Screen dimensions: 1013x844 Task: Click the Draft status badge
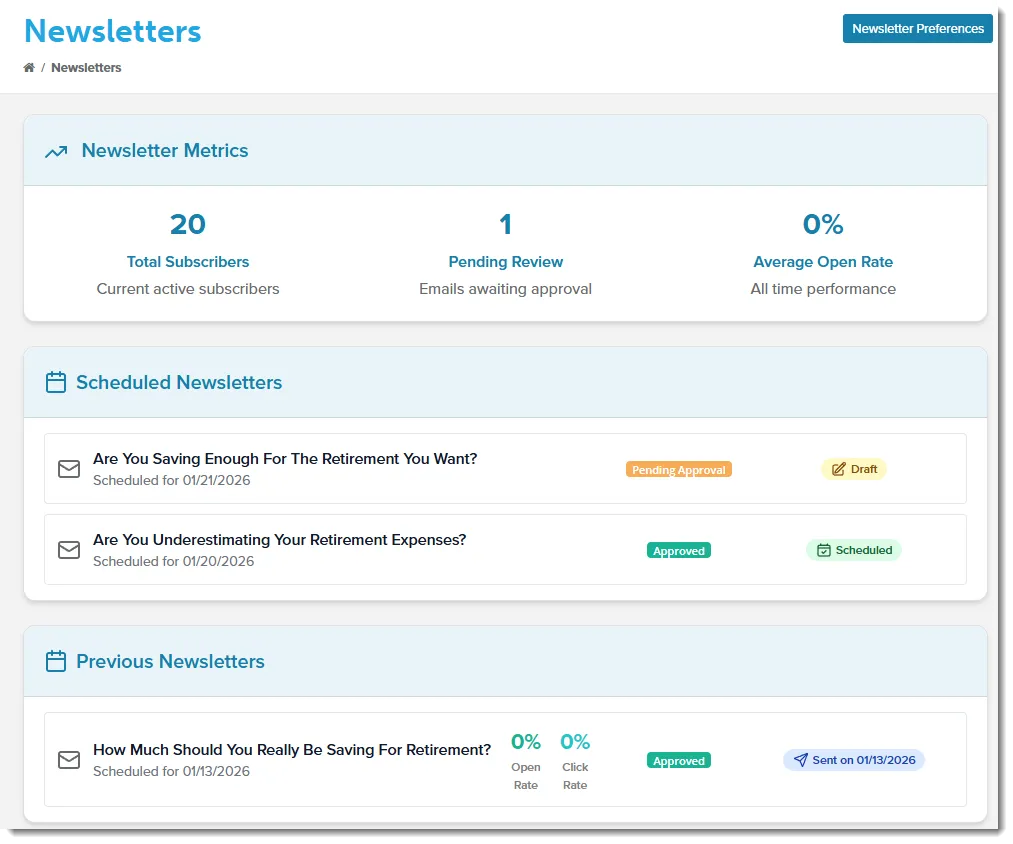point(853,469)
